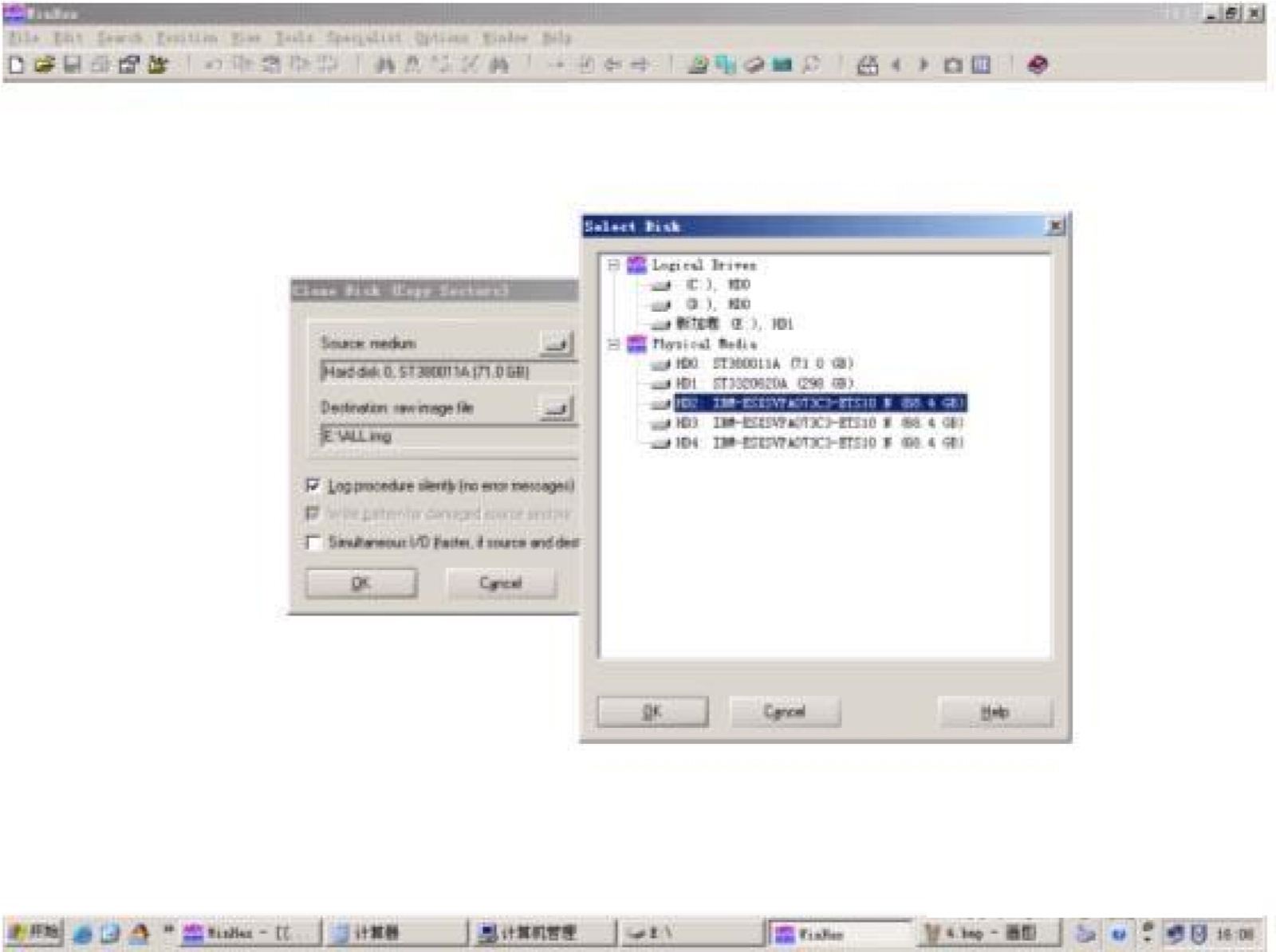Click the binoculars Find Text icon

tap(385, 65)
